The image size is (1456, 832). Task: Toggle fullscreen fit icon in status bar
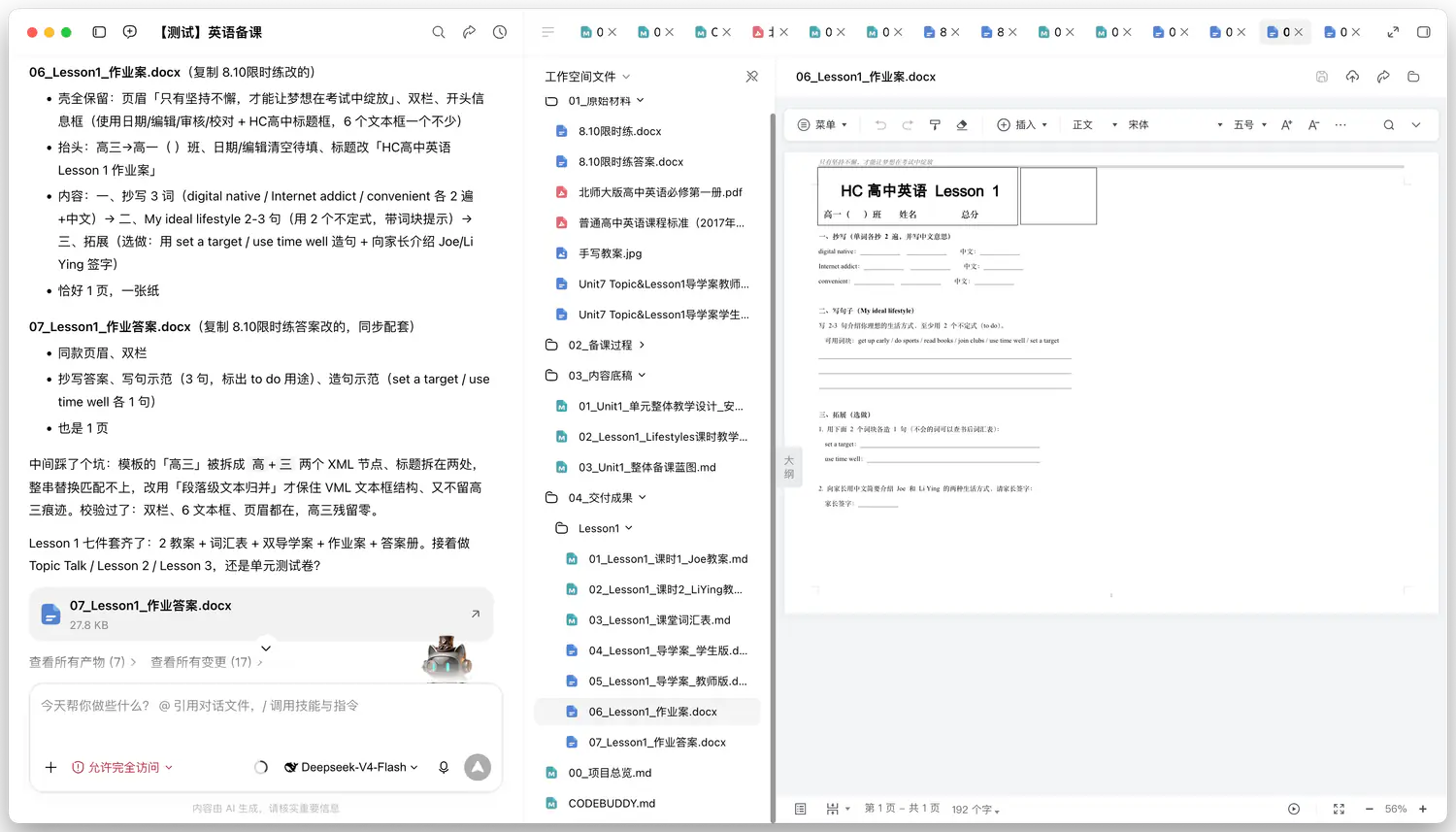(1339, 809)
